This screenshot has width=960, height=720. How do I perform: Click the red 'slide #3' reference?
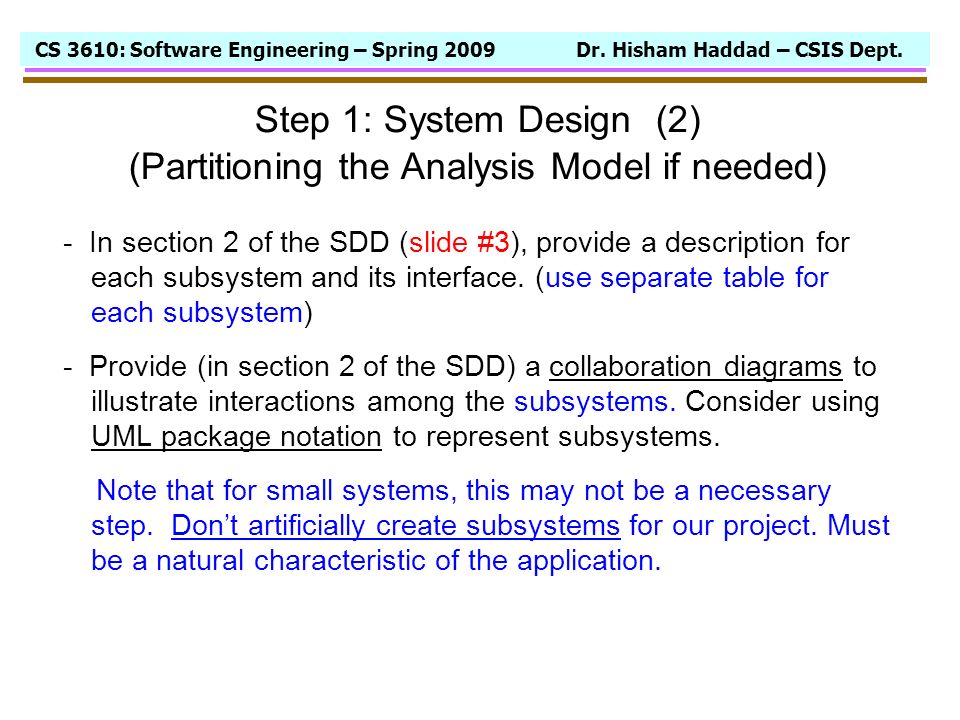pos(459,242)
